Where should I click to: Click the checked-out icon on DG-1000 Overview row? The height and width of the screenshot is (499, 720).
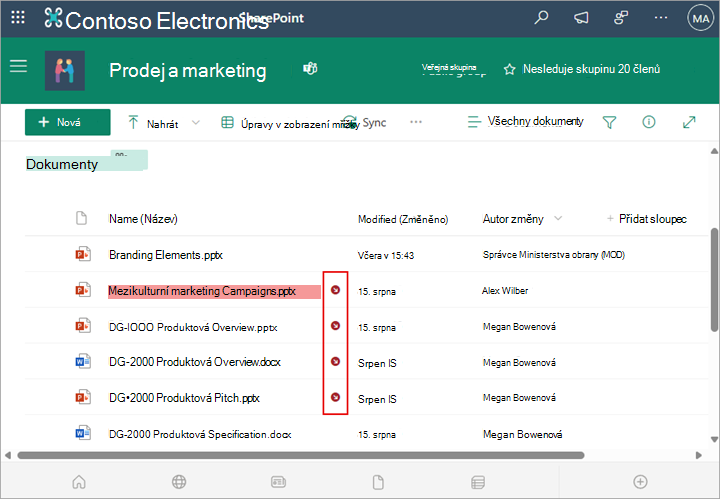point(336,325)
